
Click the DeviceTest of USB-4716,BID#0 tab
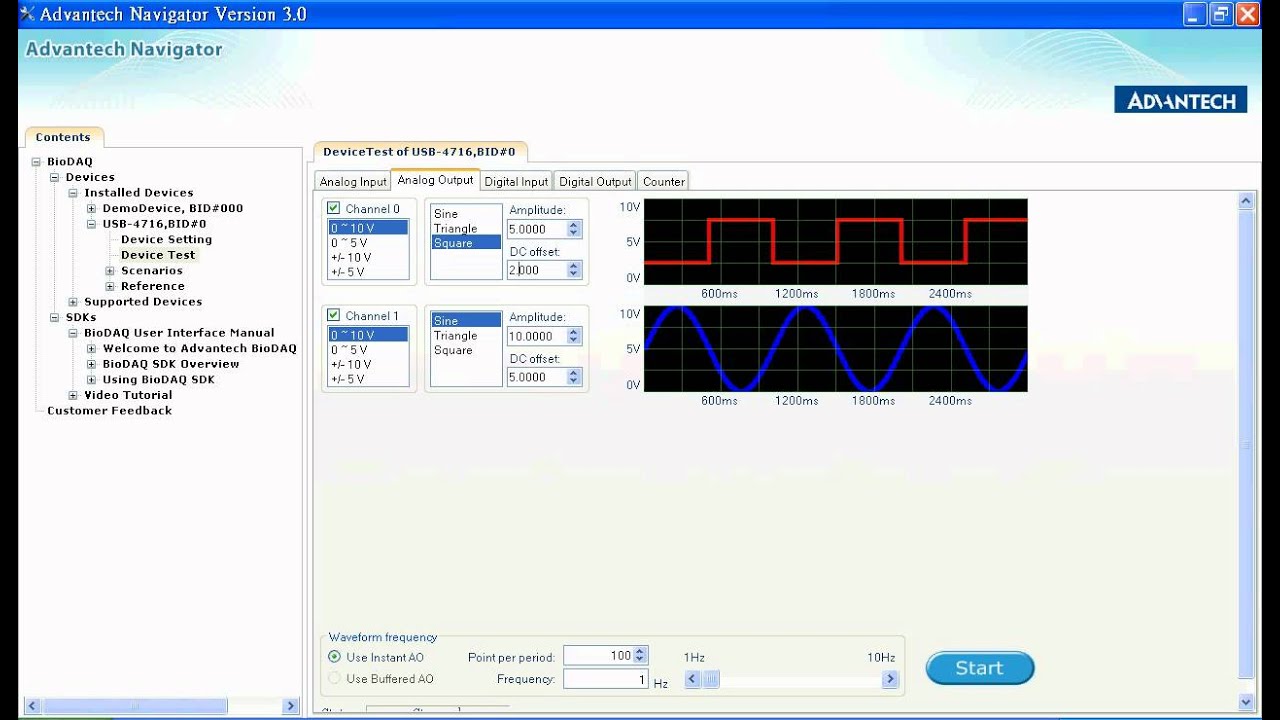(419, 152)
